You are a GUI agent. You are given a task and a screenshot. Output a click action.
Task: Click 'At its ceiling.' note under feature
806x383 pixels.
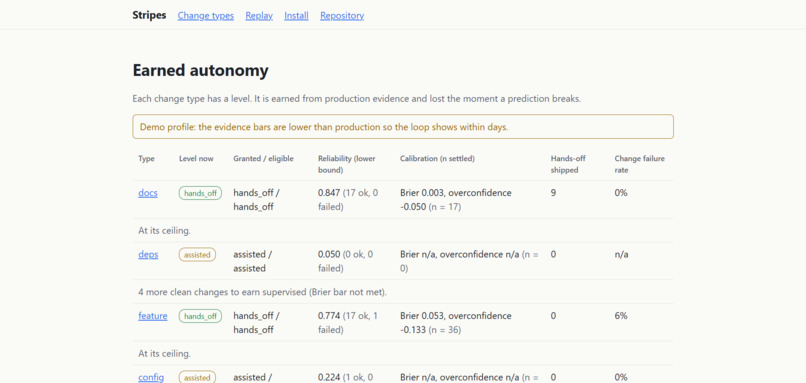[x=164, y=354]
